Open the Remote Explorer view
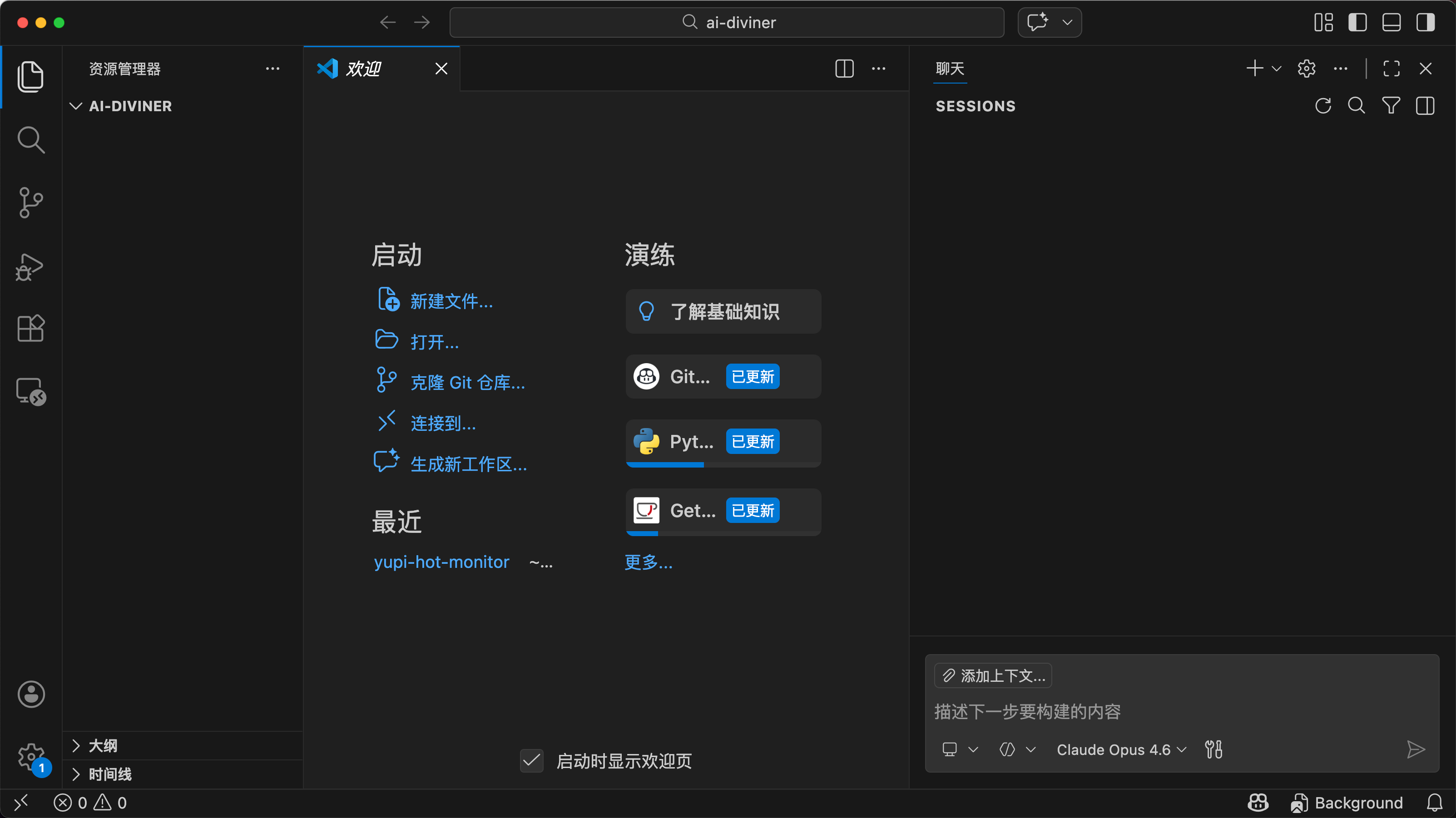Screen dimensions: 1456x818 [x=30, y=391]
